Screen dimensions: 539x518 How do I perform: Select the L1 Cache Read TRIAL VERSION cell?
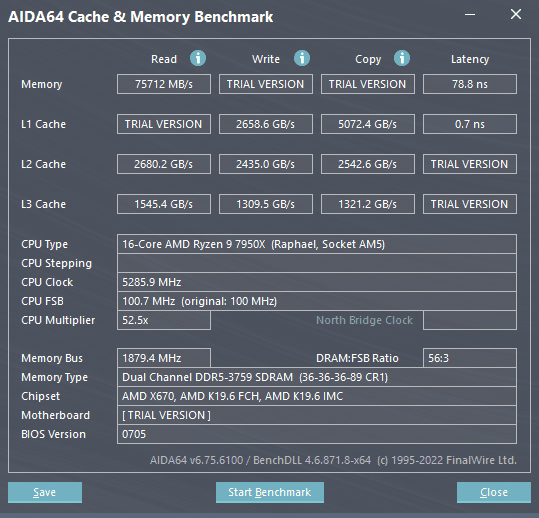[164, 124]
